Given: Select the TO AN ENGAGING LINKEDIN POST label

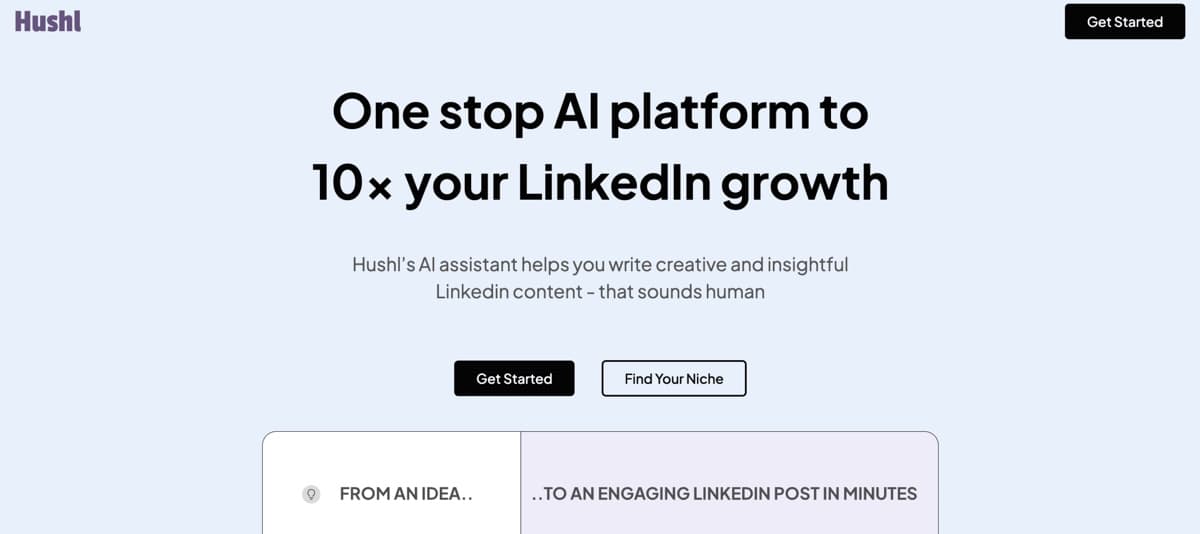Looking at the screenshot, I should coord(724,494).
